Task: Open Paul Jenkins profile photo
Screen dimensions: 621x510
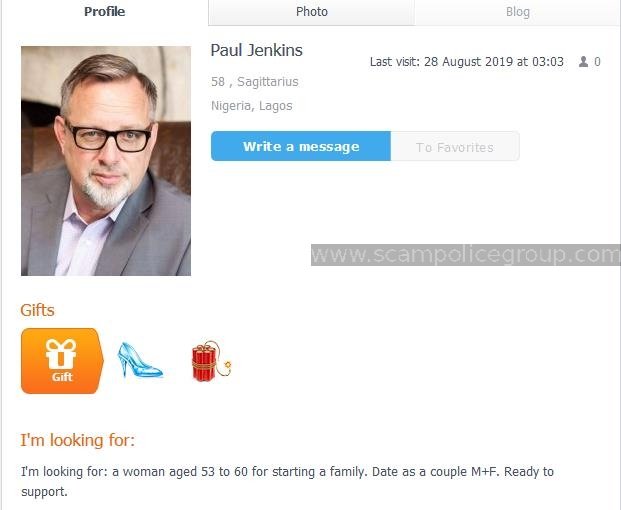Action: pos(106,161)
